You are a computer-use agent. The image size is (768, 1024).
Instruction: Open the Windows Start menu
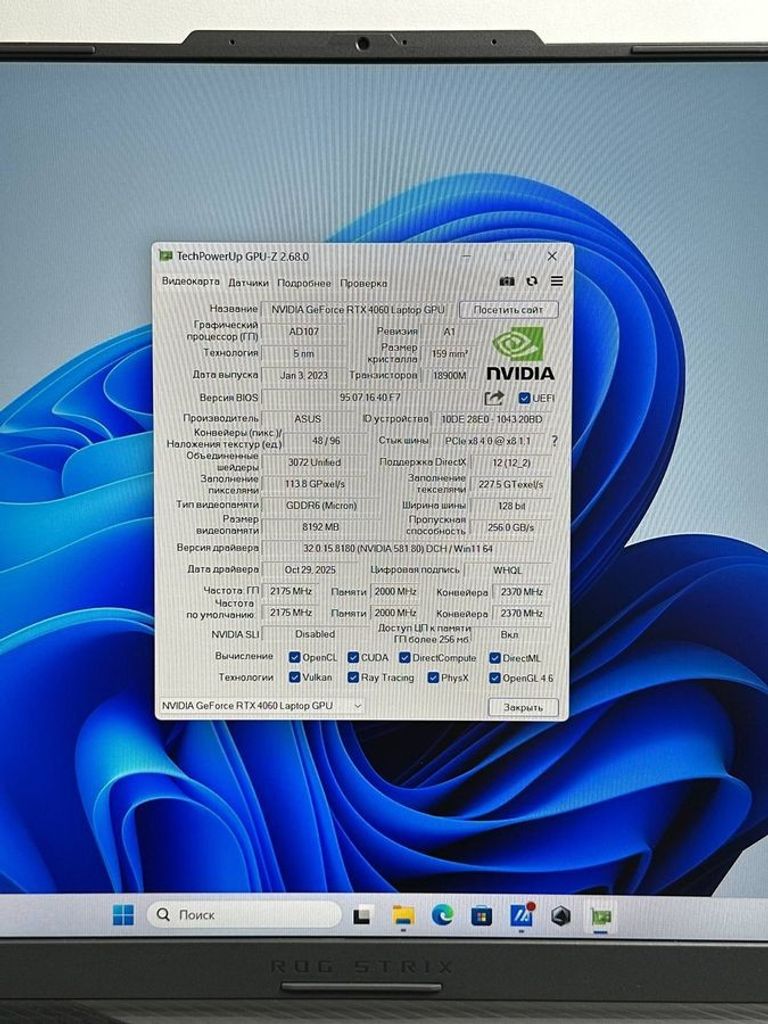pos(123,914)
